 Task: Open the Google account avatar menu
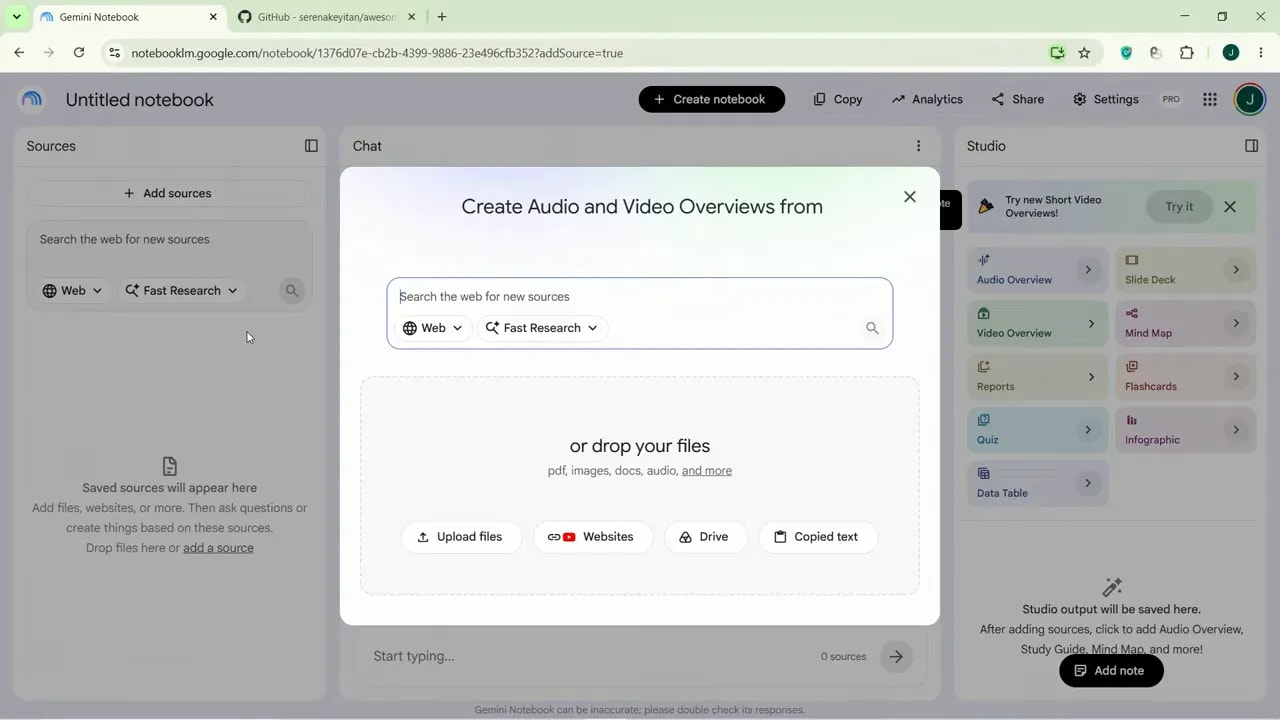[x=1250, y=99]
